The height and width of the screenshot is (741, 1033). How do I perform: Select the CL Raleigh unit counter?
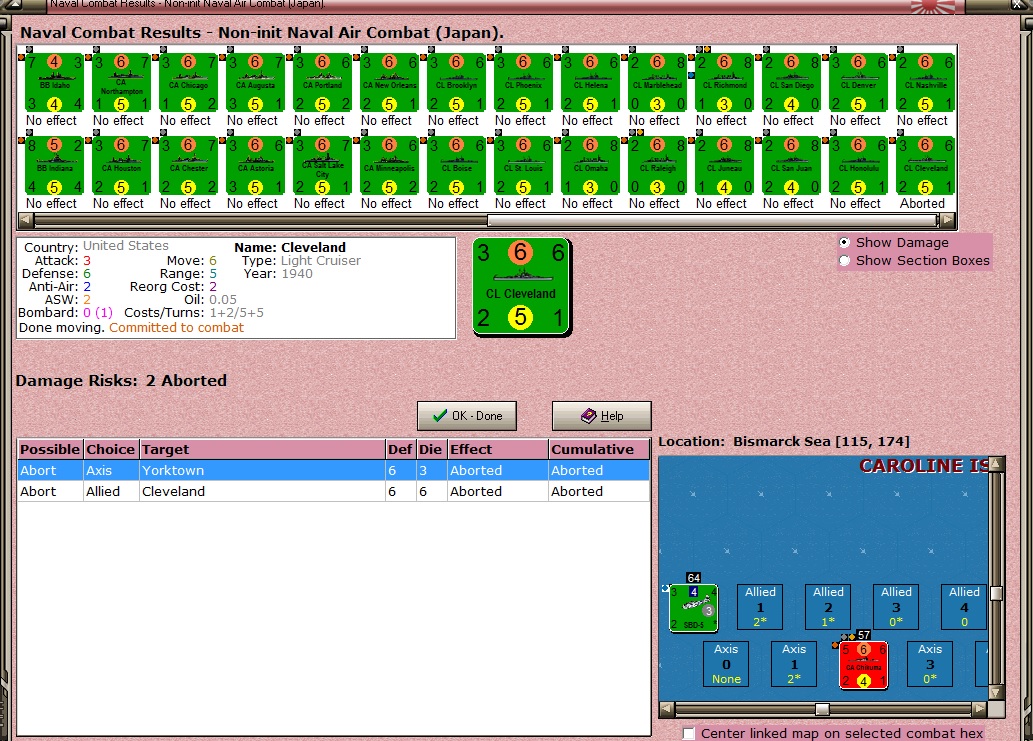(x=657, y=165)
